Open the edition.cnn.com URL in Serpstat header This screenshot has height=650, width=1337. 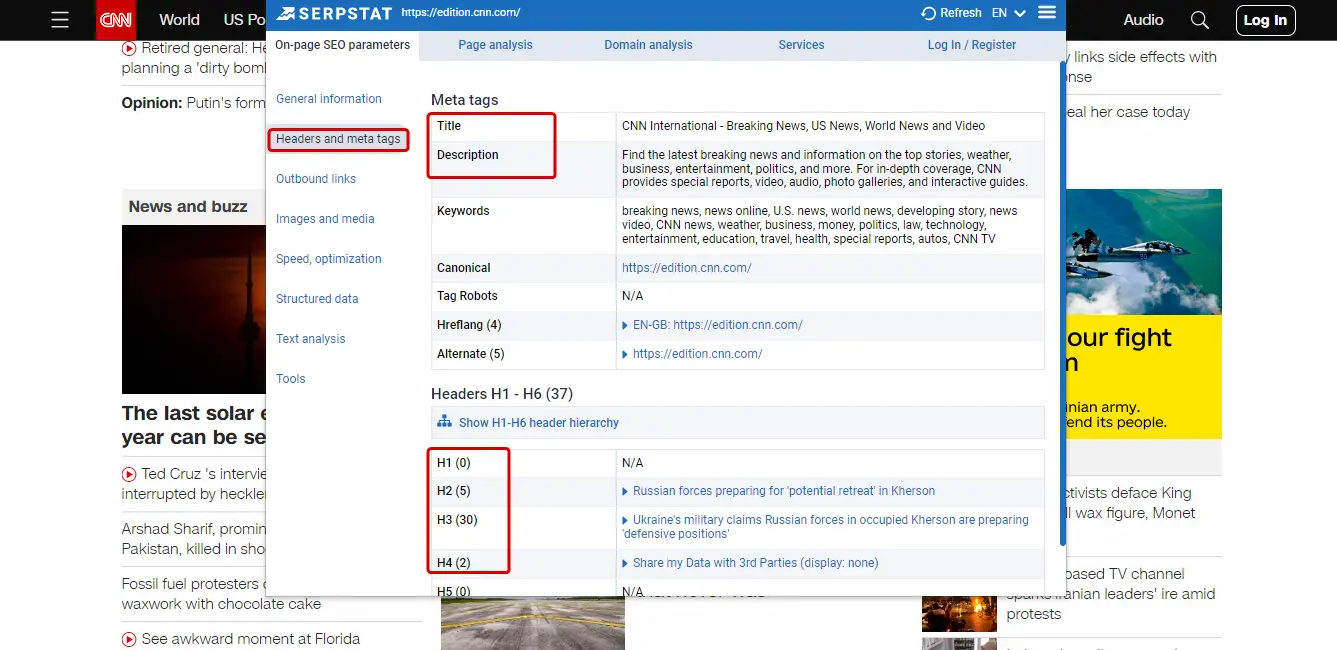460,13
